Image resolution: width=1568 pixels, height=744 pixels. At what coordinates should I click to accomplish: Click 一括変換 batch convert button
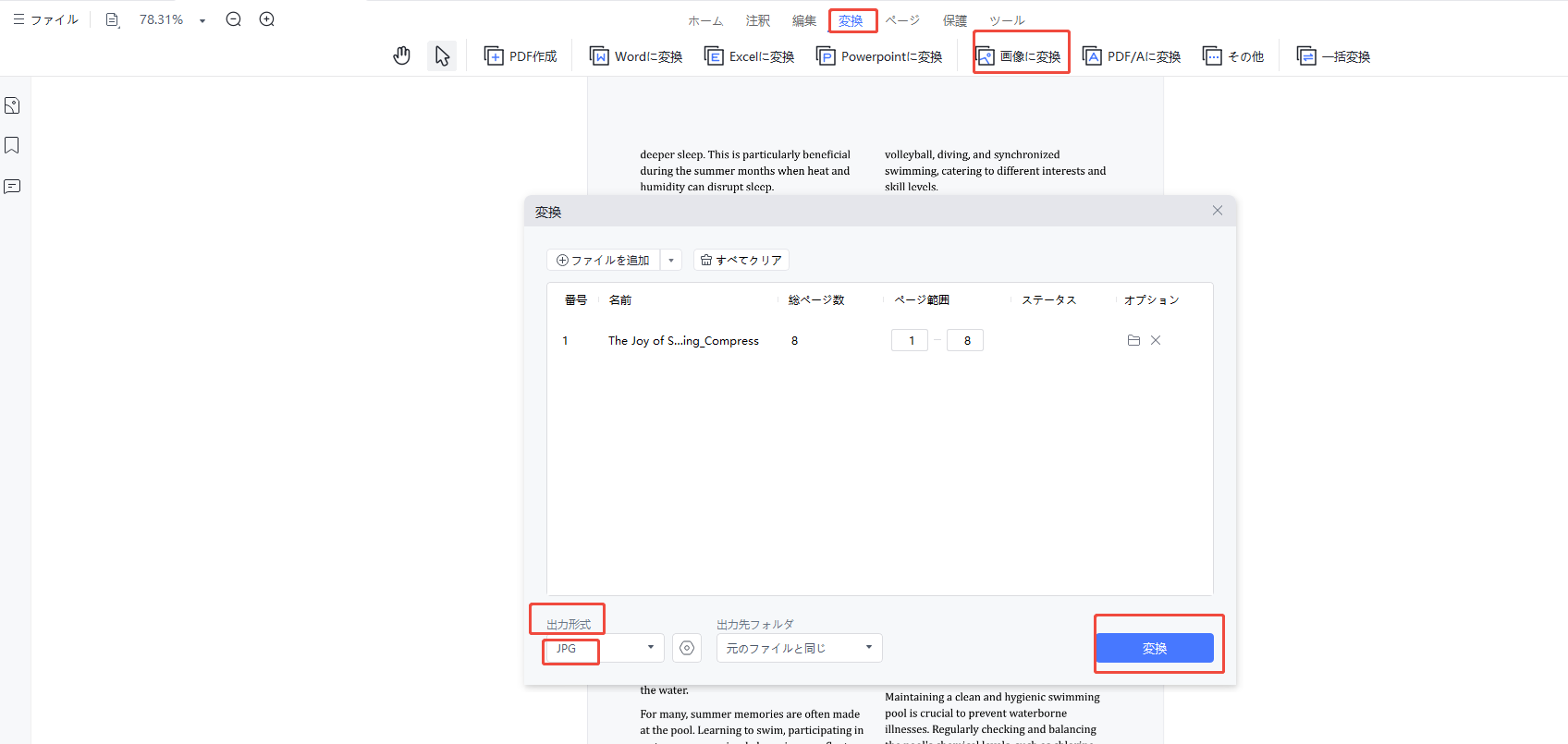1333,56
